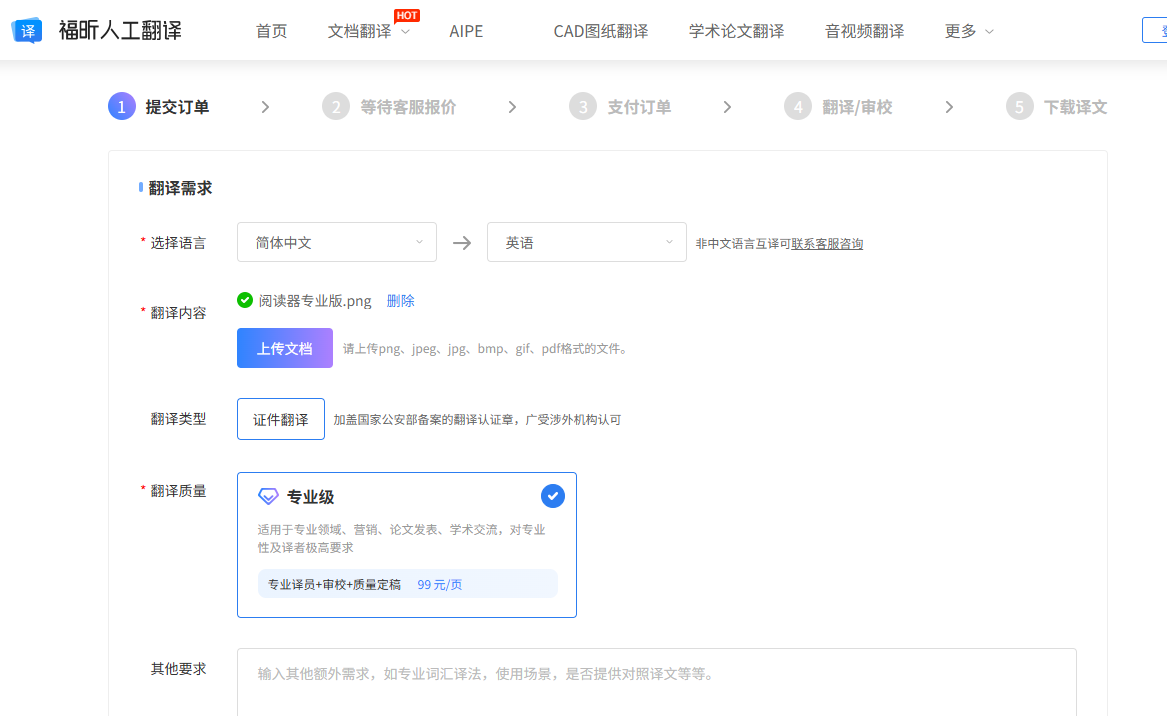Click the Foxit translation logo icon
This screenshot has height=716, width=1167.
[x=27, y=31]
